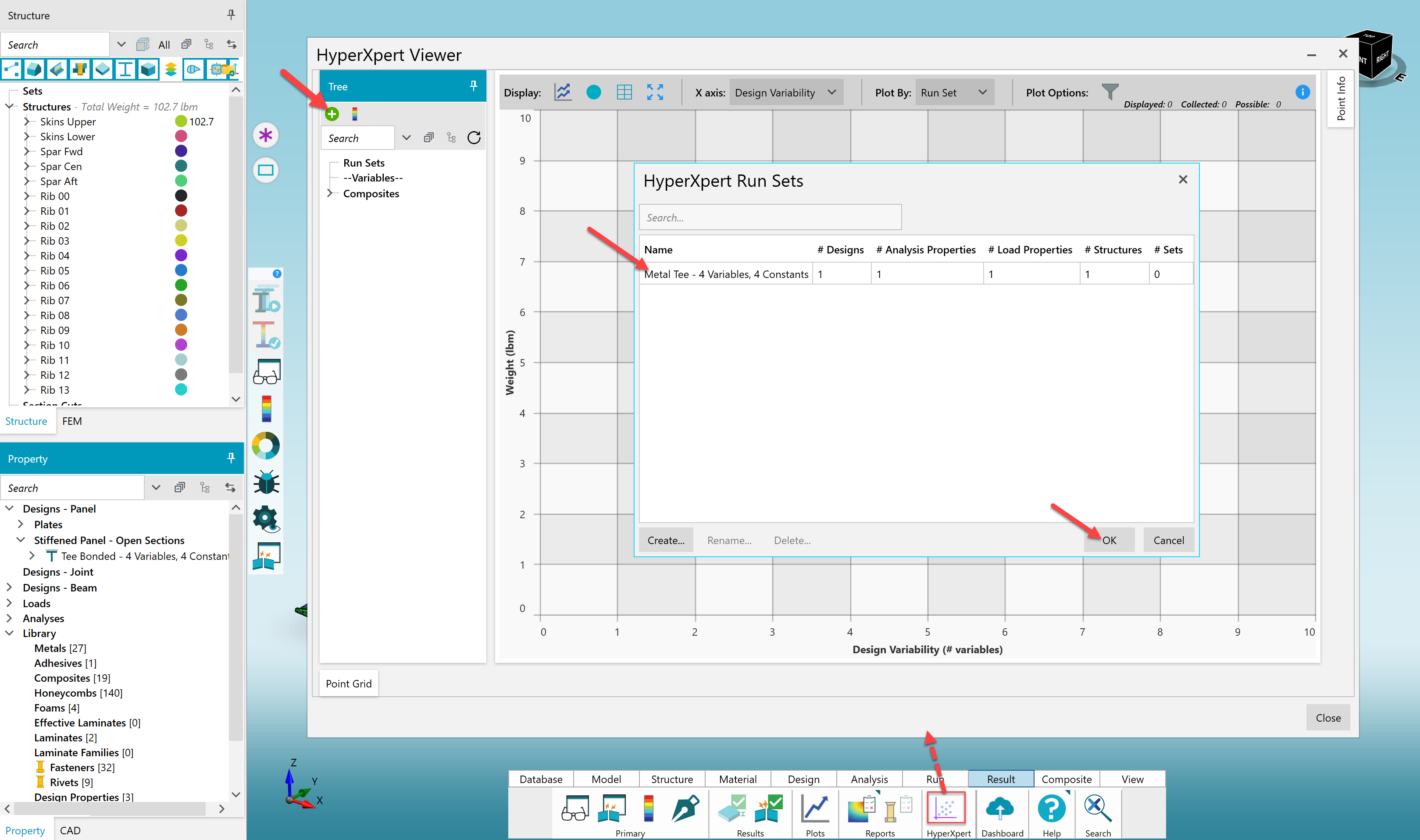Open the Database ribbon tab

click(x=541, y=779)
